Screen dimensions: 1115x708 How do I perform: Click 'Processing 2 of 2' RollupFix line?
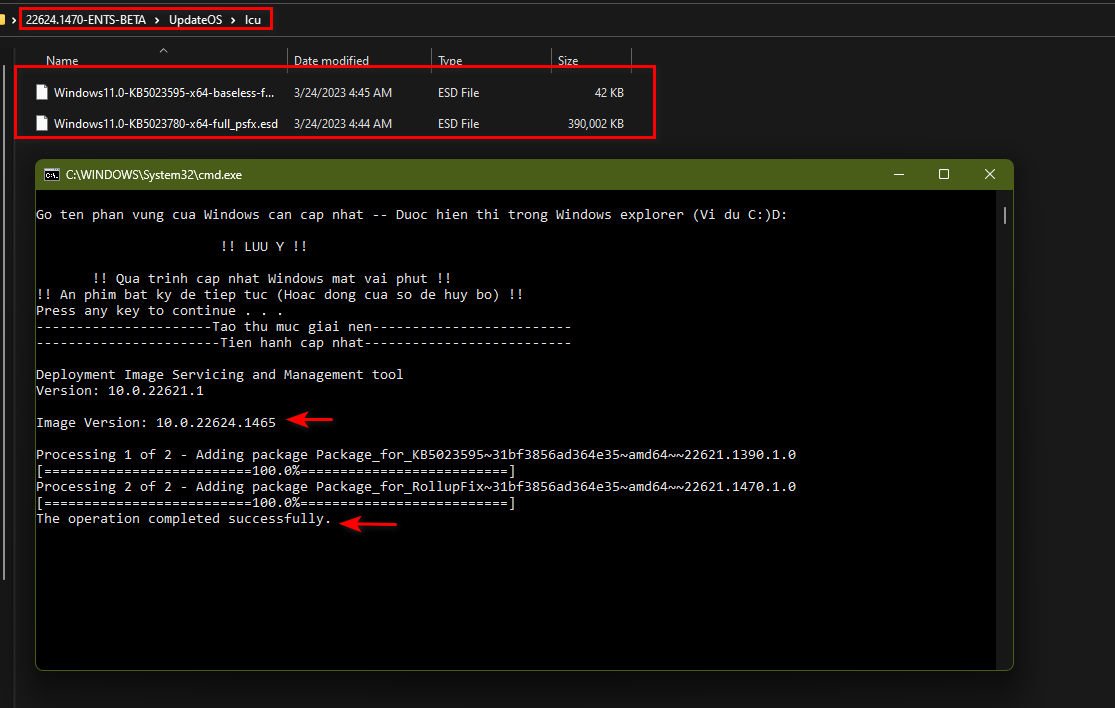[x=416, y=486]
